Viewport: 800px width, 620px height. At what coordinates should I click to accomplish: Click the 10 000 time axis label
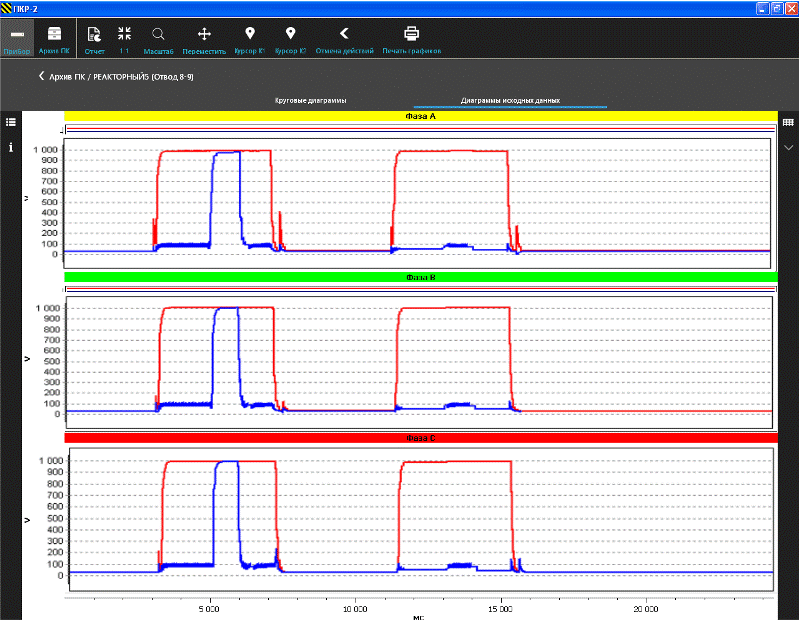point(355,609)
